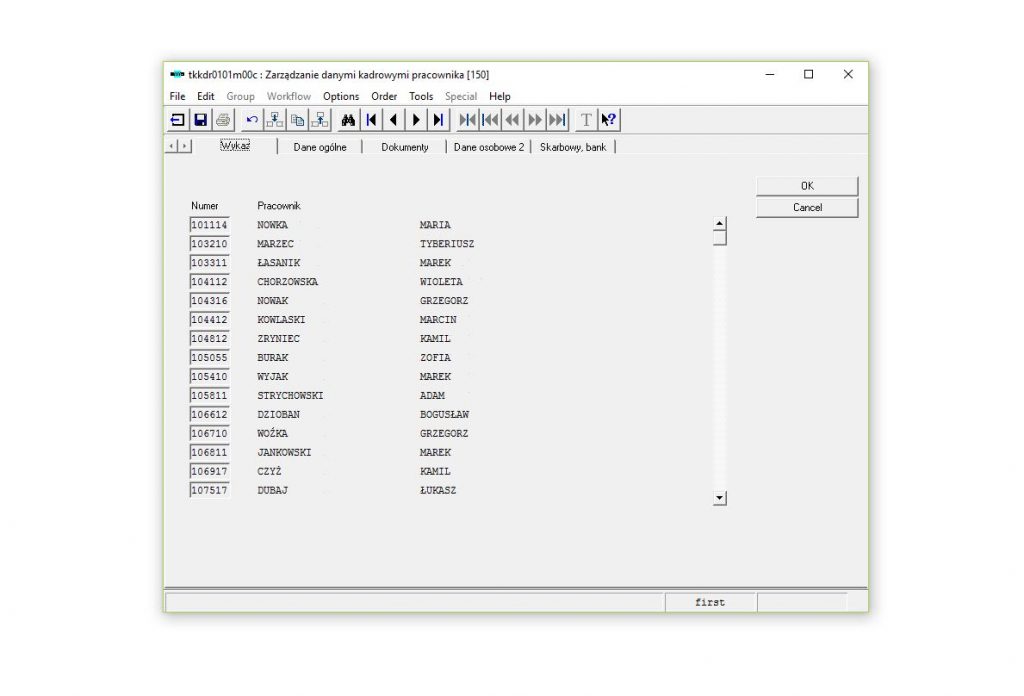
Task: Open the Order menu
Action: click(x=384, y=96)
